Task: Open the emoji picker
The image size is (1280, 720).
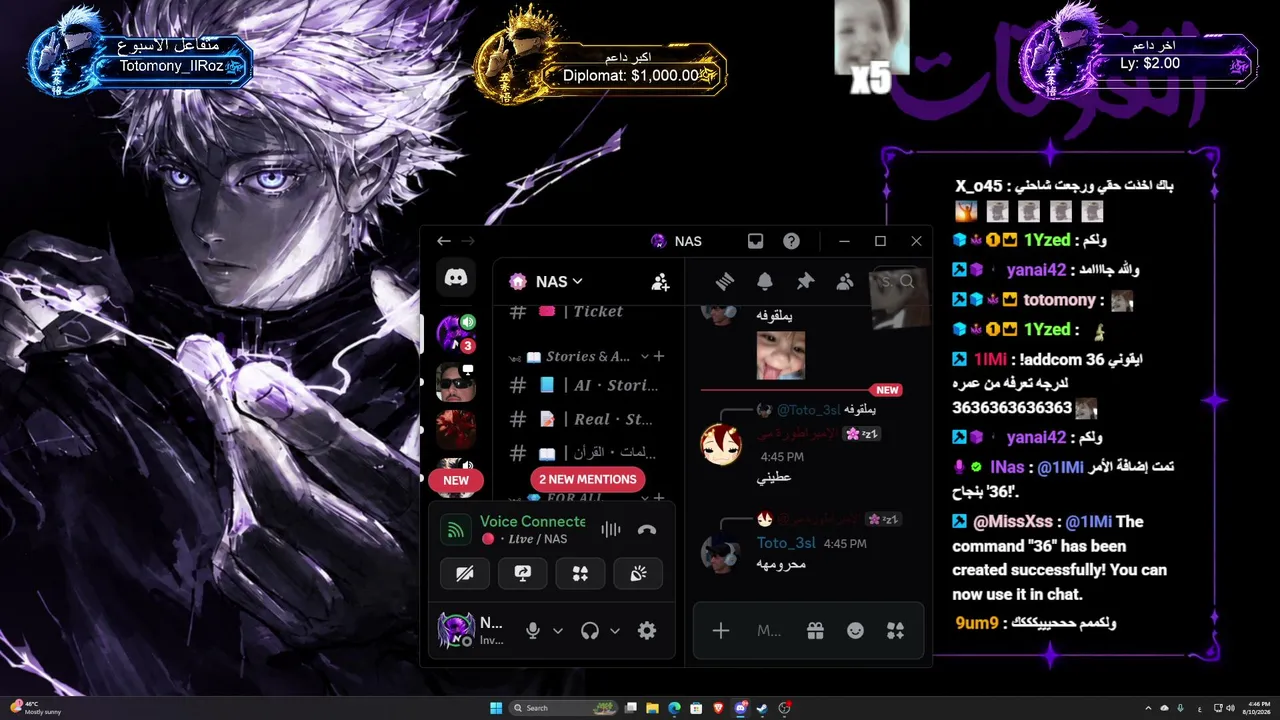Action: tap(855, 630)
